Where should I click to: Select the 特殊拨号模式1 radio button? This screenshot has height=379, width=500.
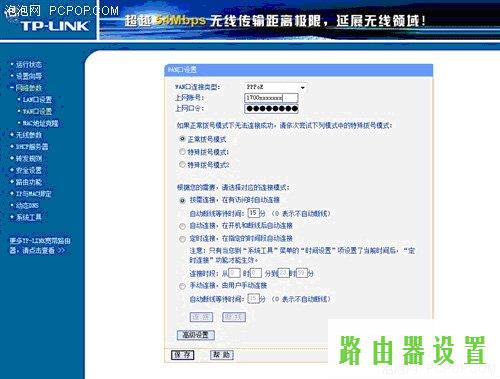(x=182, y=152)
